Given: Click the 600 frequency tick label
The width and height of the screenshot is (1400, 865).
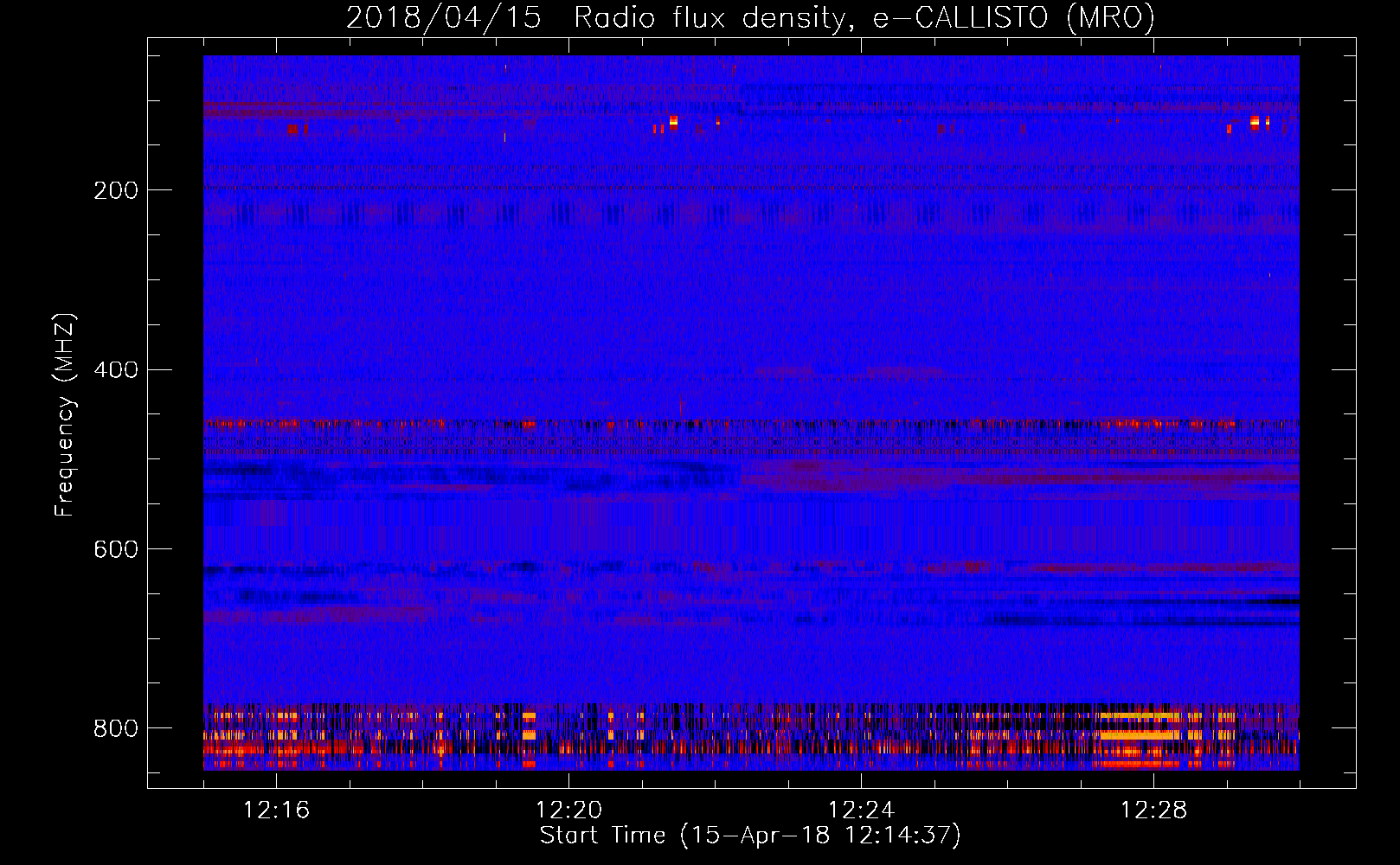Looking at the screenshot, I should pyautogui.click(x=115, y=550).
